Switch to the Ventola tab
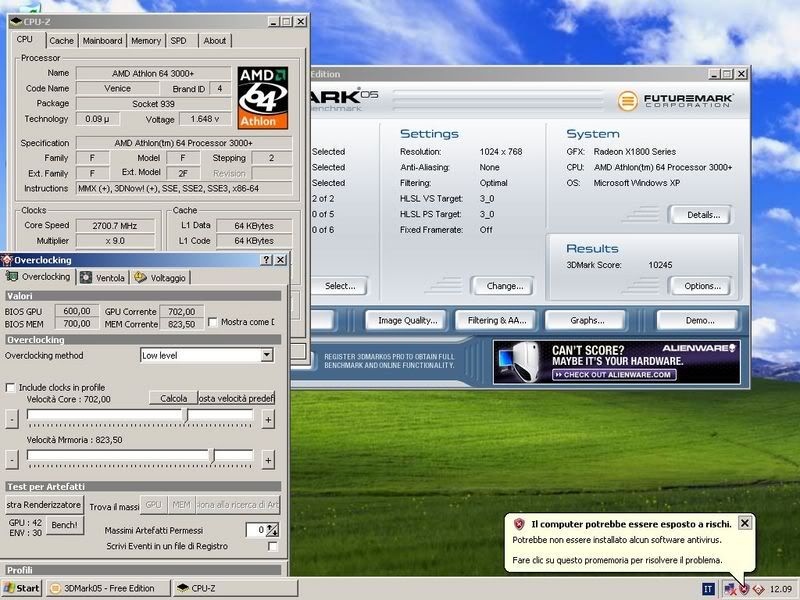800x600 pixels. pos(103,278)
